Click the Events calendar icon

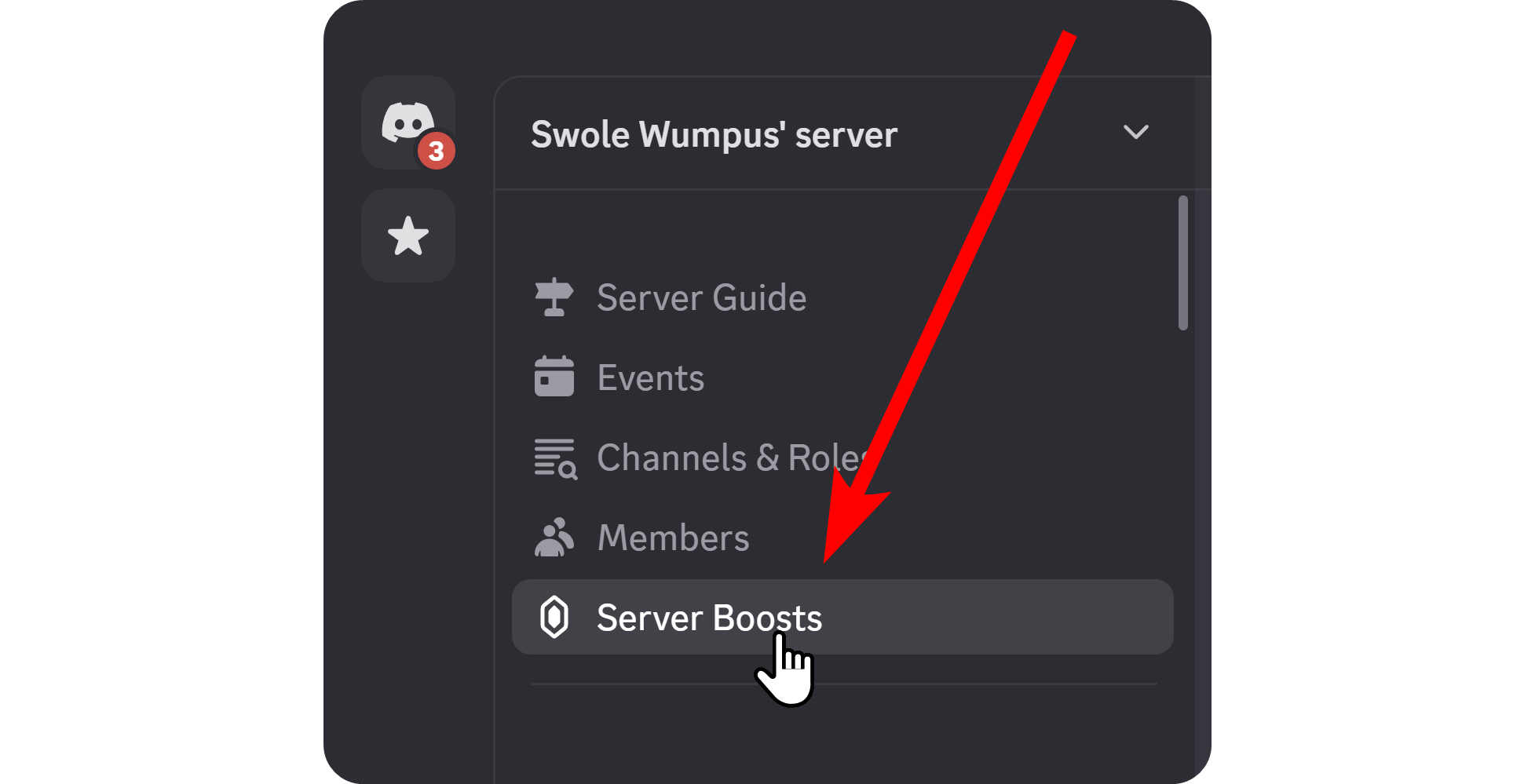coord(555,377)
